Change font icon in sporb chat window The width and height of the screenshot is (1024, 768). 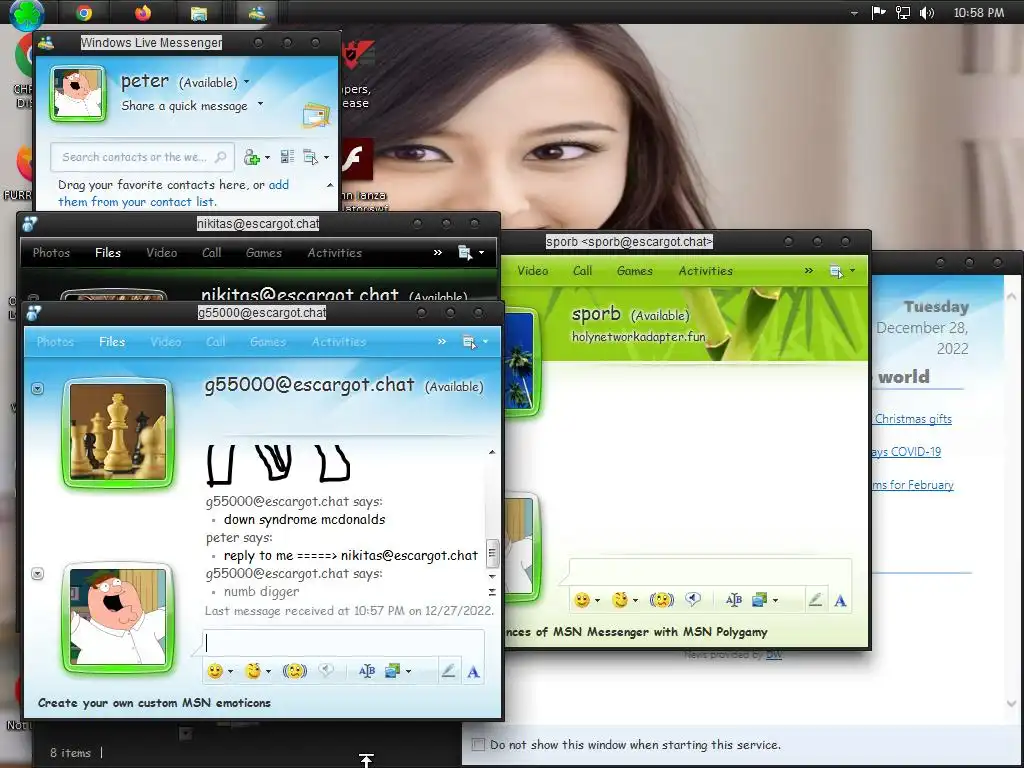tap(733, 600)
